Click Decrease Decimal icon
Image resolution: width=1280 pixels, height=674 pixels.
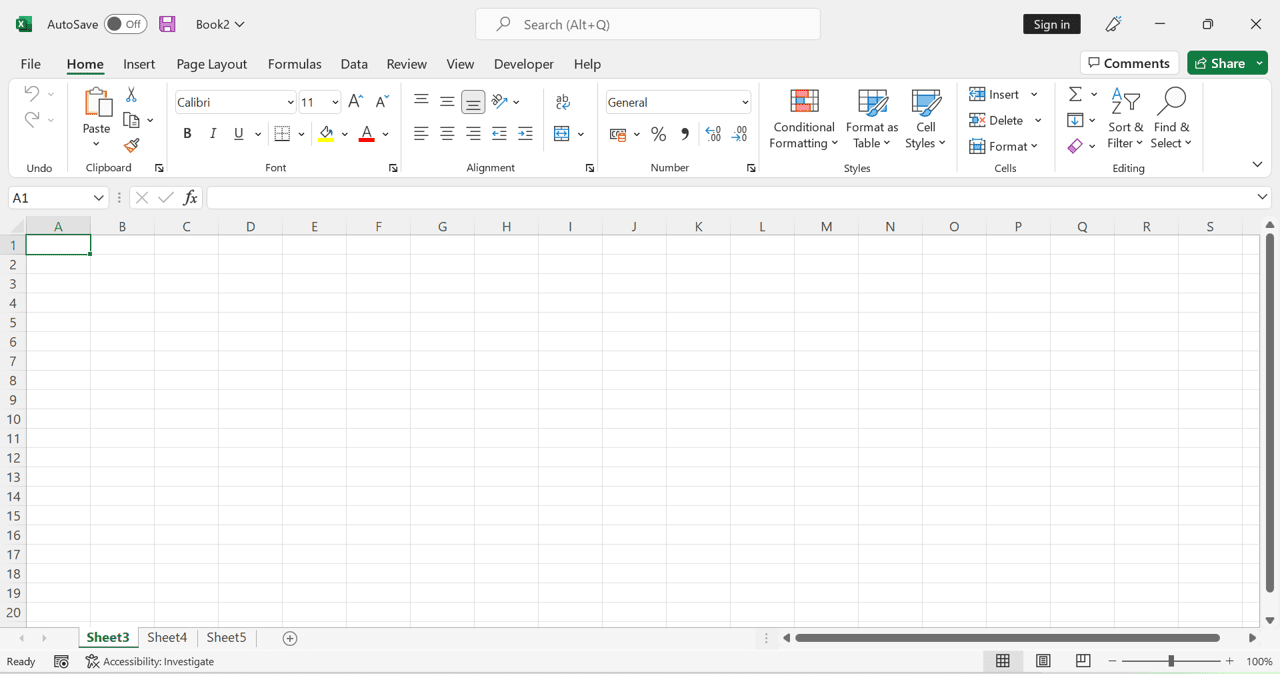740,134
